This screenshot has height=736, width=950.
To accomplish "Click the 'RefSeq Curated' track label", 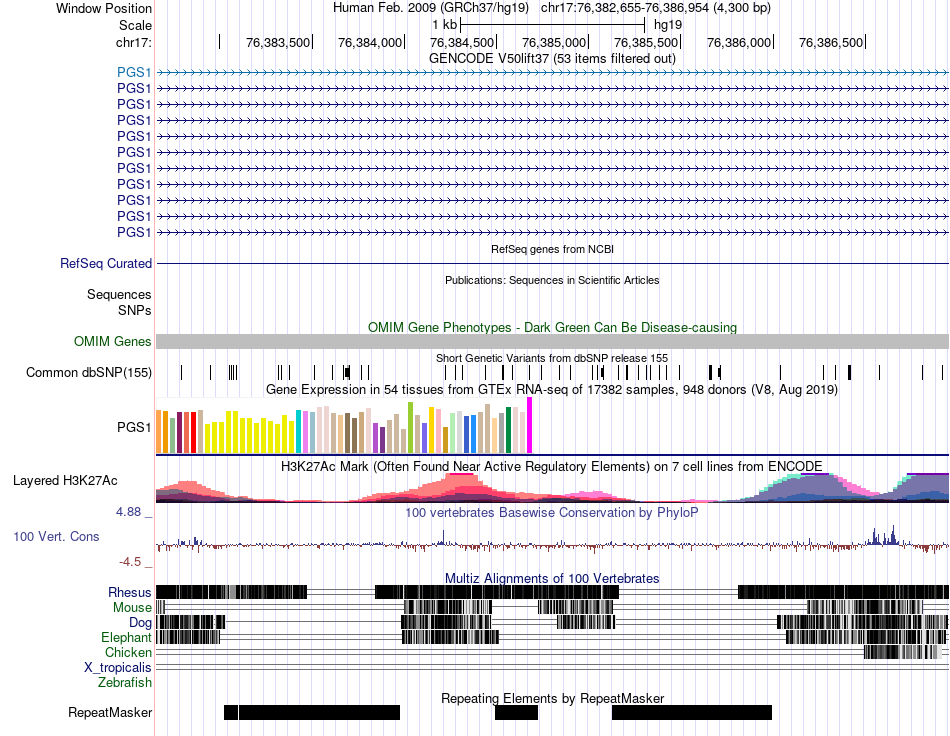I will [x=105, y=264].
